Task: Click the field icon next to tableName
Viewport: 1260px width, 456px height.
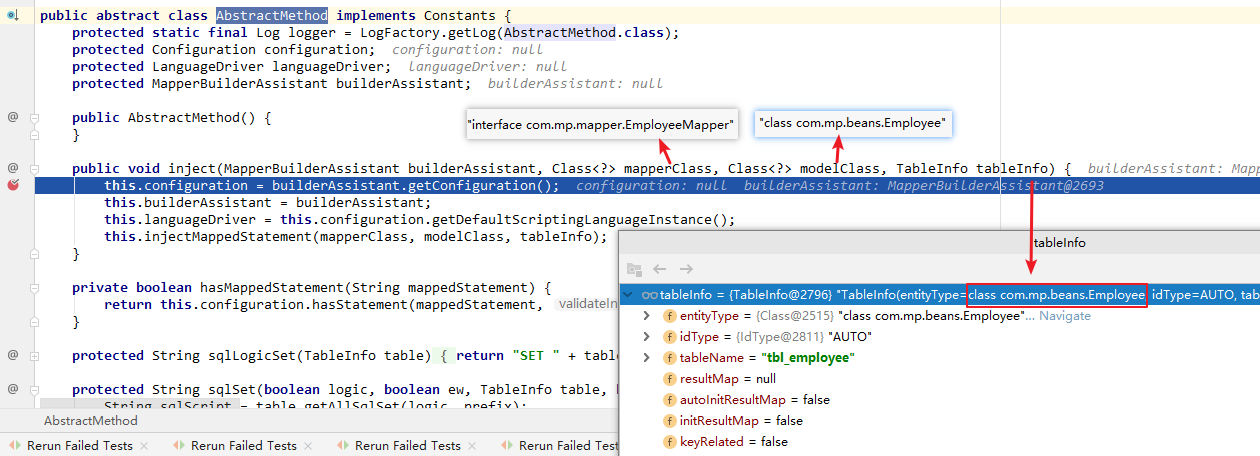Action: point(670,358)
